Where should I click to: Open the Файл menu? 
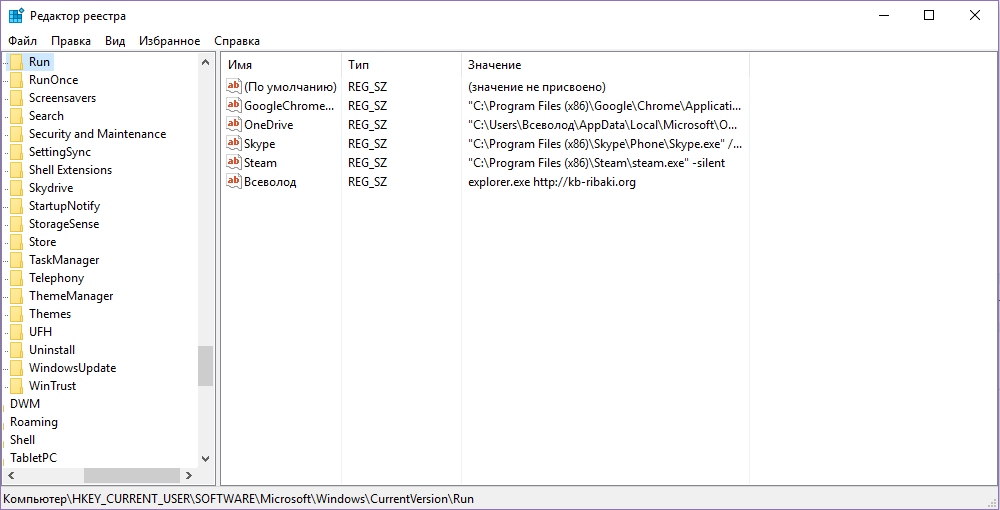click(22, 41)
